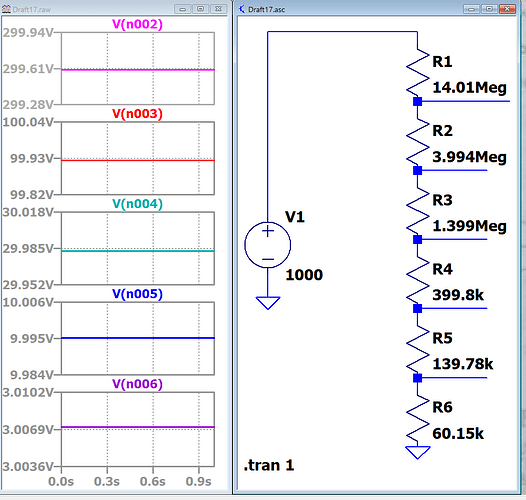Screen dimensions: 526x500
Task: Click the V(n006) trace label
Action: coord(137,384)
